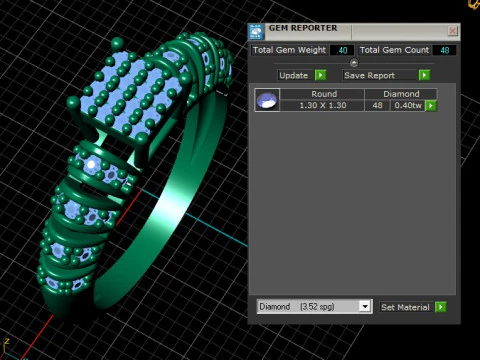The image size is (480, 360).
Task: Click the Update button label
Action: click(x=294, y=75)
